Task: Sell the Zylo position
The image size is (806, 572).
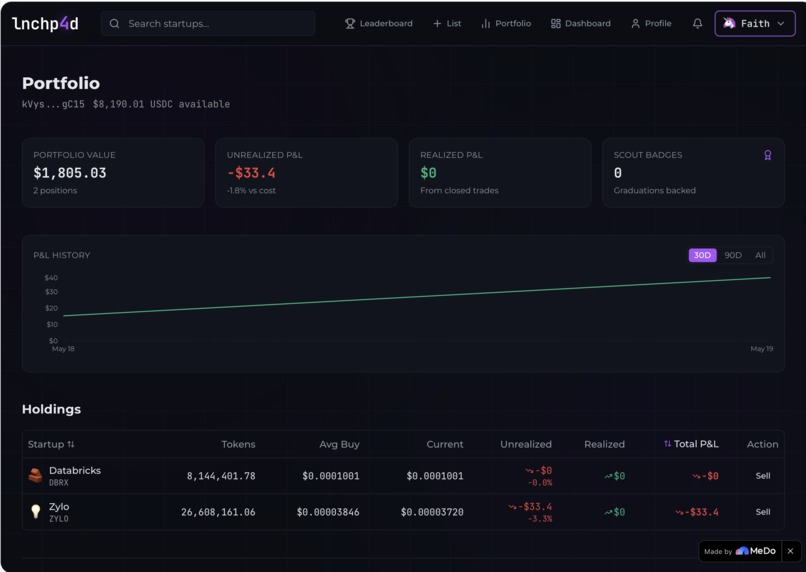Action: point(763,512)
